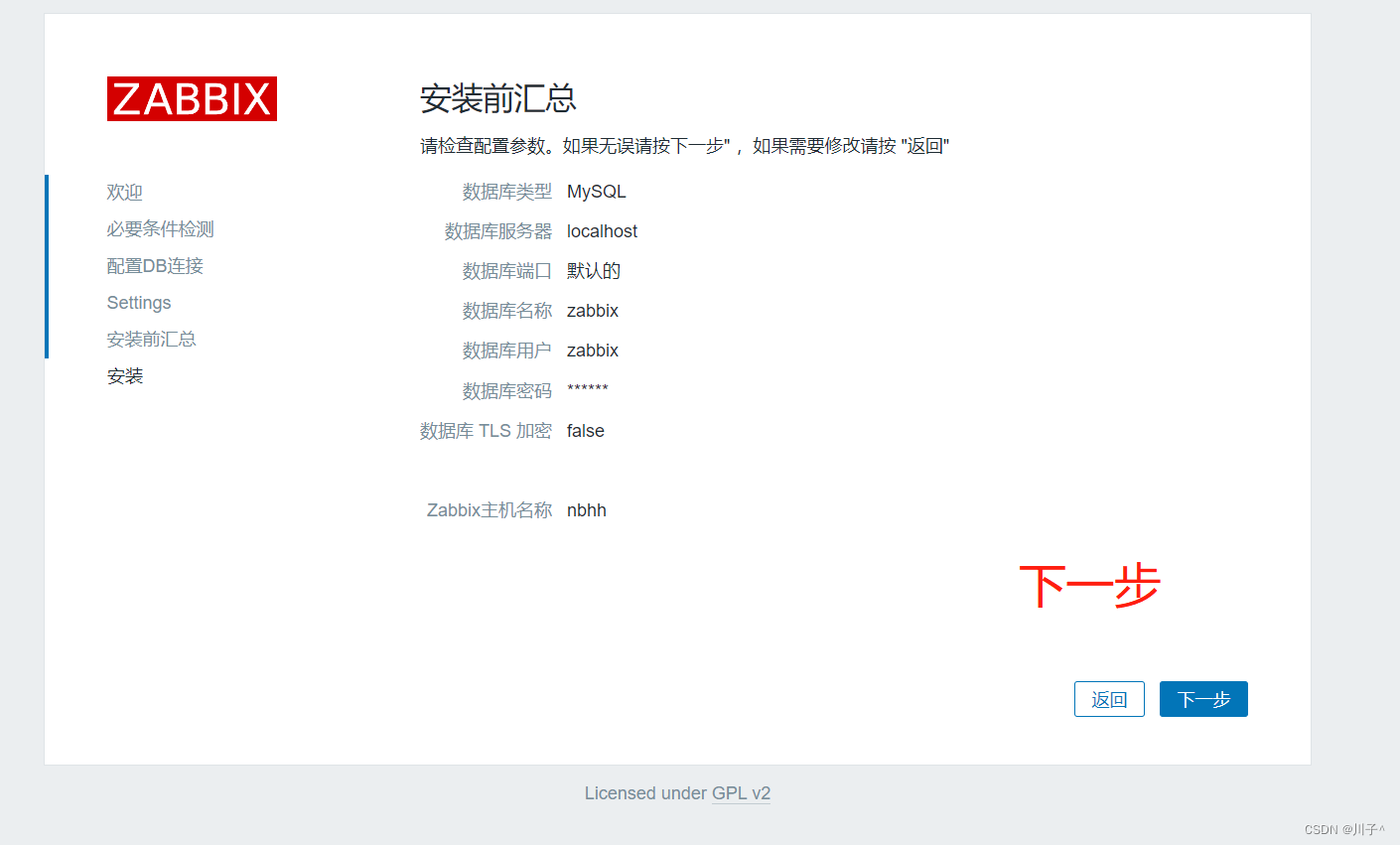Open the GPL v2 license link

(x=741, y=792)
